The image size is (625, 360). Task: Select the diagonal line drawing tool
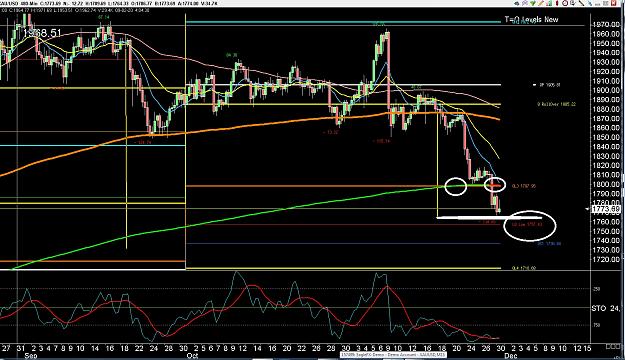click(x=581, y=3)
